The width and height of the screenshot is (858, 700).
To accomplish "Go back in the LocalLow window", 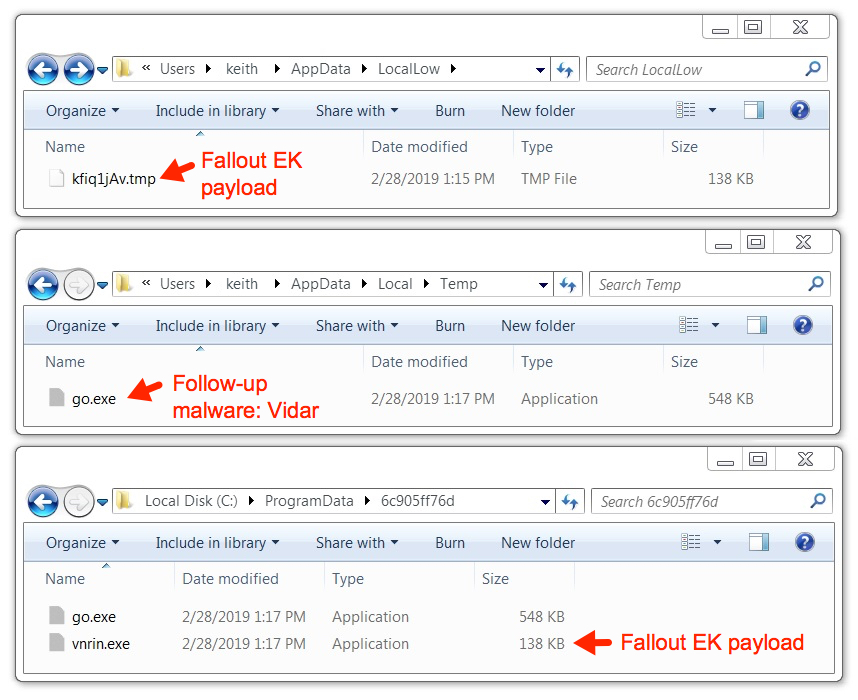I will click(x=43, y=70).
